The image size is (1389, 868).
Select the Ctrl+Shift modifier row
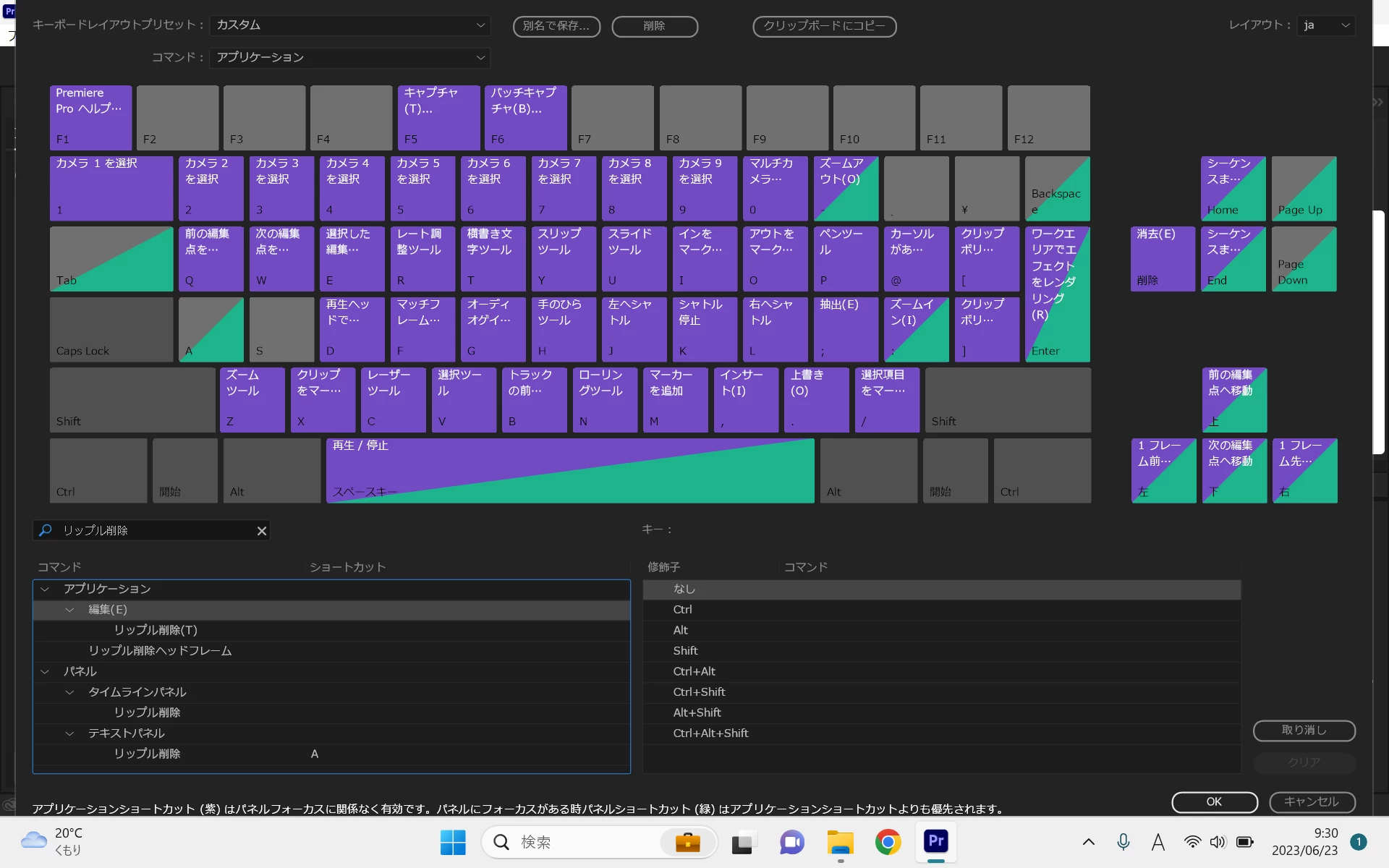point(699,692)
